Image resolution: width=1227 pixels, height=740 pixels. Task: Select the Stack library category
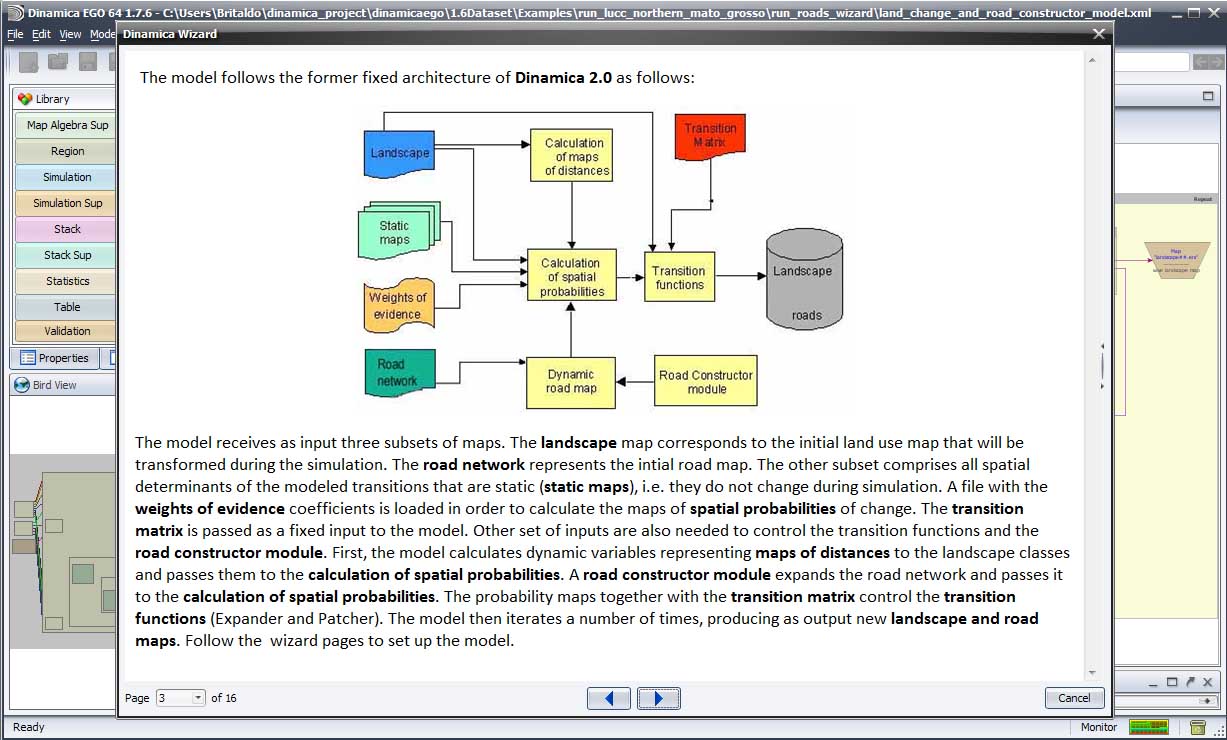point(67,229)
